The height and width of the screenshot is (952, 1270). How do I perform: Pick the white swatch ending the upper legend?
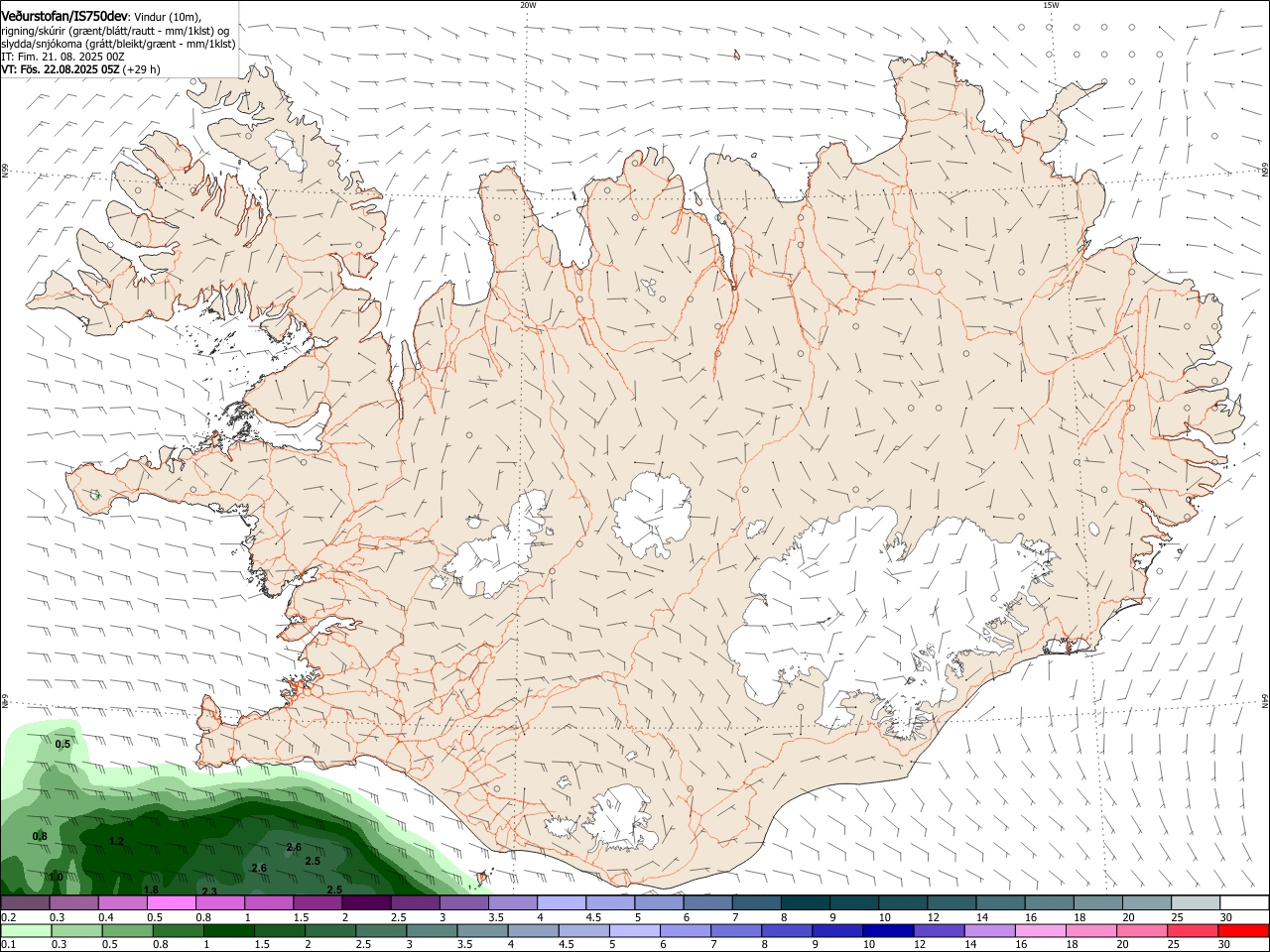[1244, 903]
